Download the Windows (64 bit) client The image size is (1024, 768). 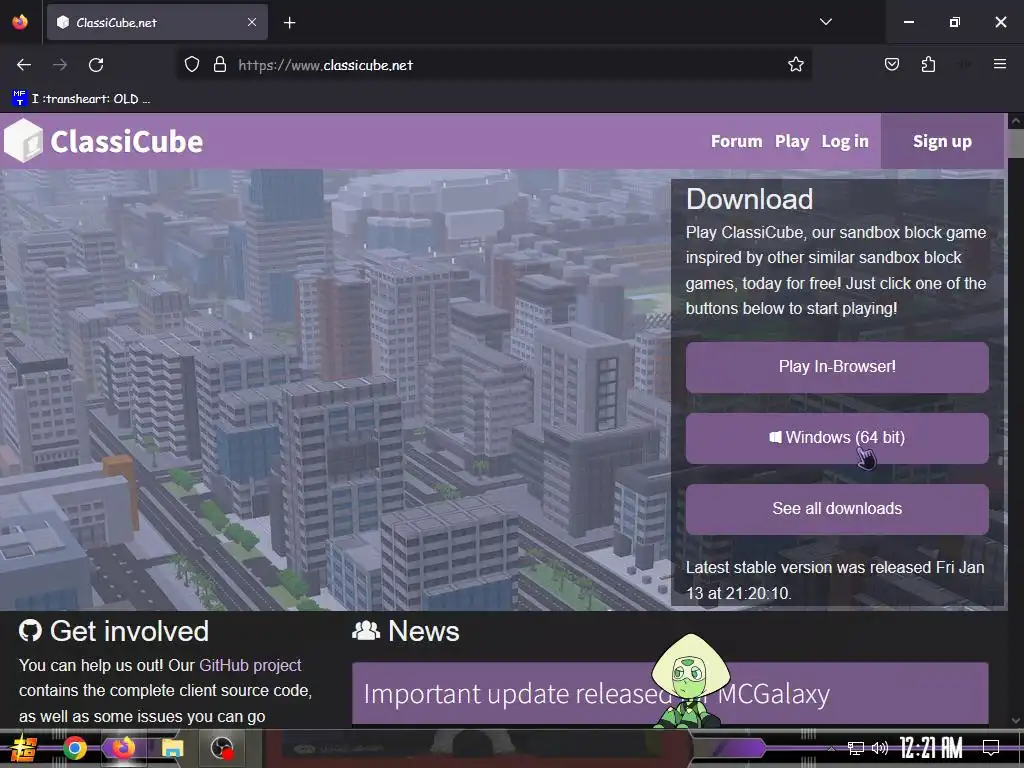tap(837, 438)
